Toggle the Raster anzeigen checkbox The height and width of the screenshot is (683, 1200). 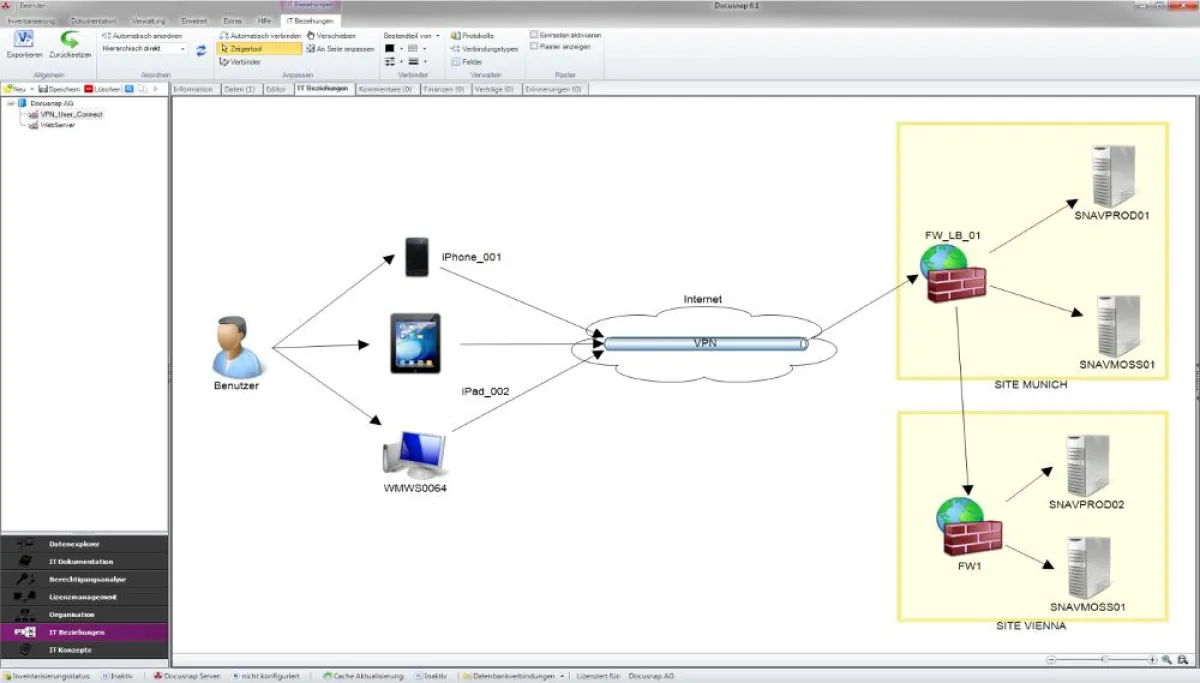coord(534,46)
